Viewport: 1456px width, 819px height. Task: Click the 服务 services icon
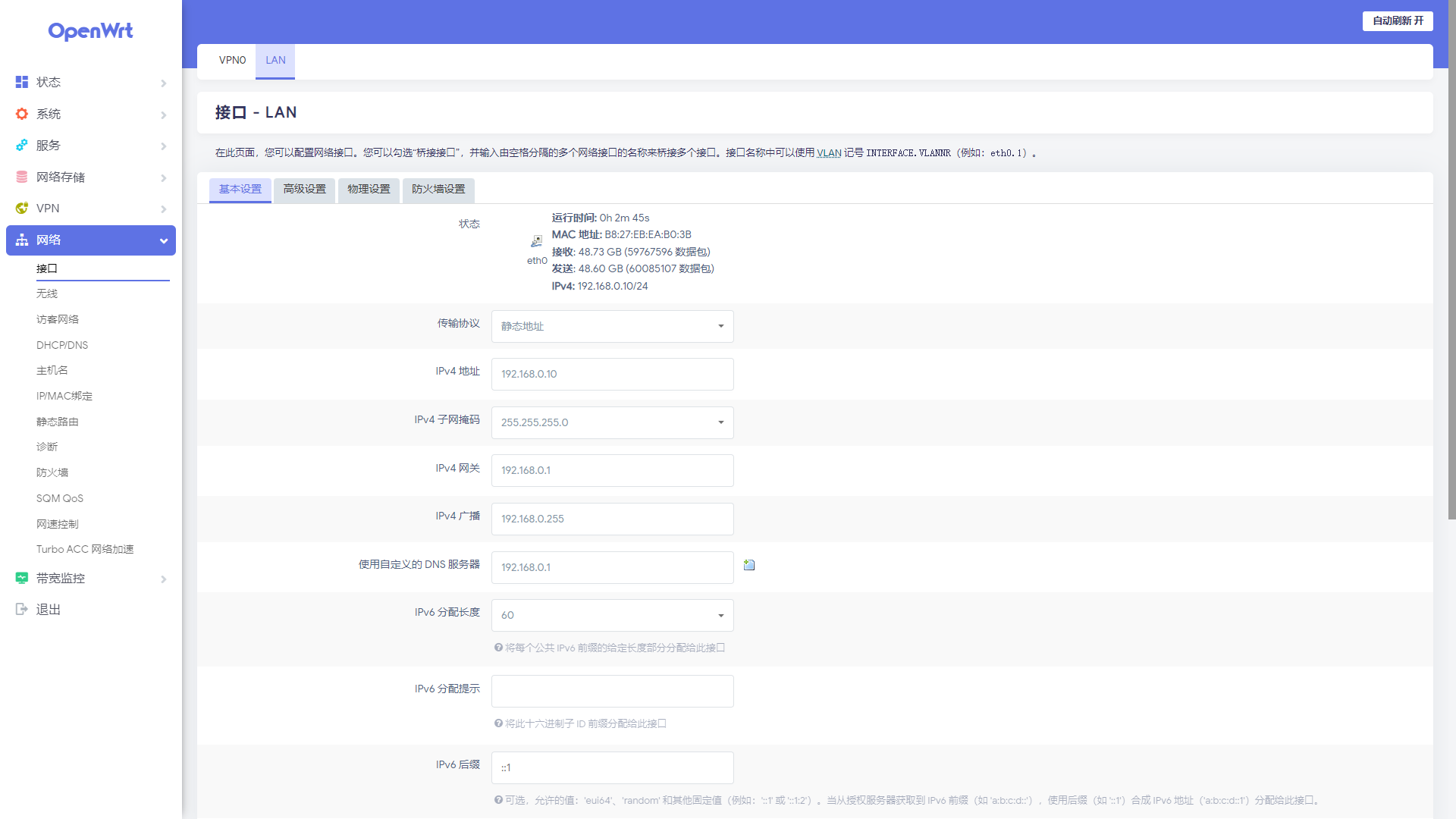pos(22,145)
